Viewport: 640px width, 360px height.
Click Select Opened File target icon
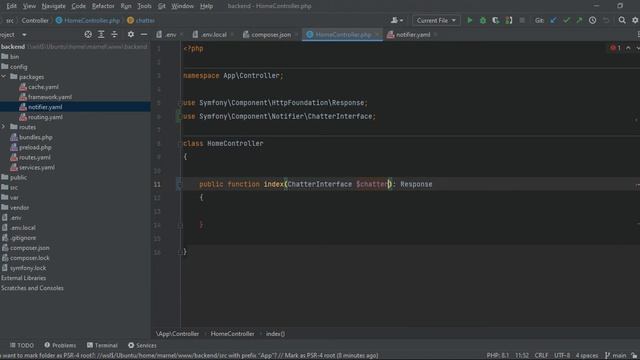click(88, 35)
